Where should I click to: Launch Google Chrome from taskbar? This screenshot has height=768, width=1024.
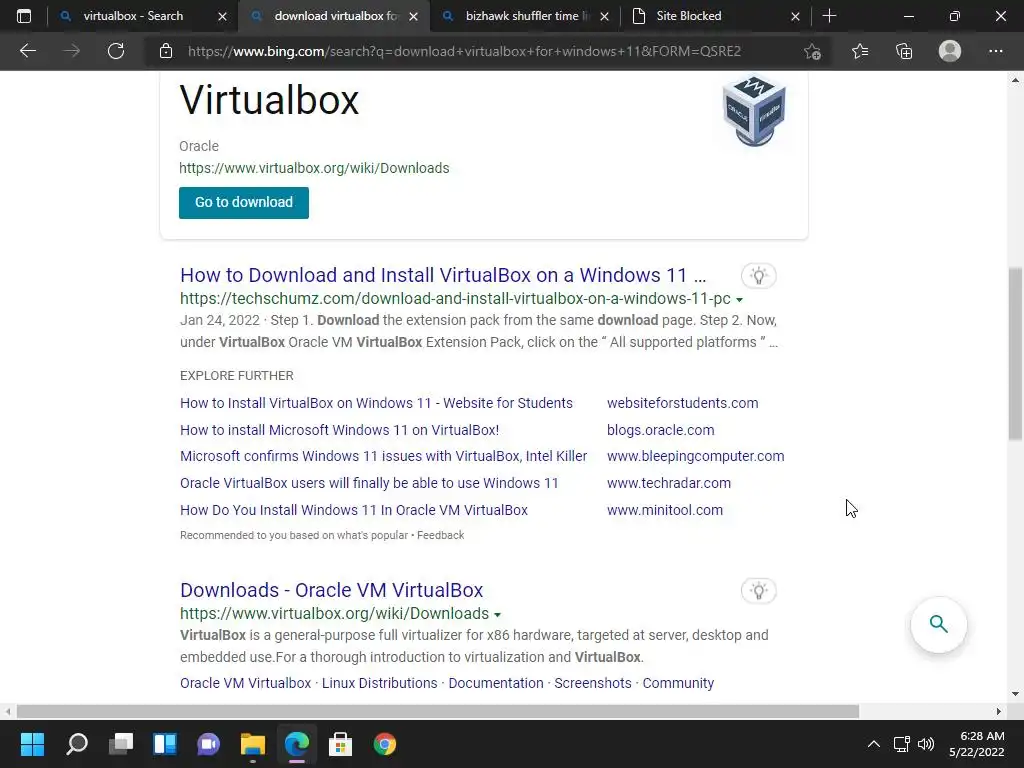coord(385,744)
